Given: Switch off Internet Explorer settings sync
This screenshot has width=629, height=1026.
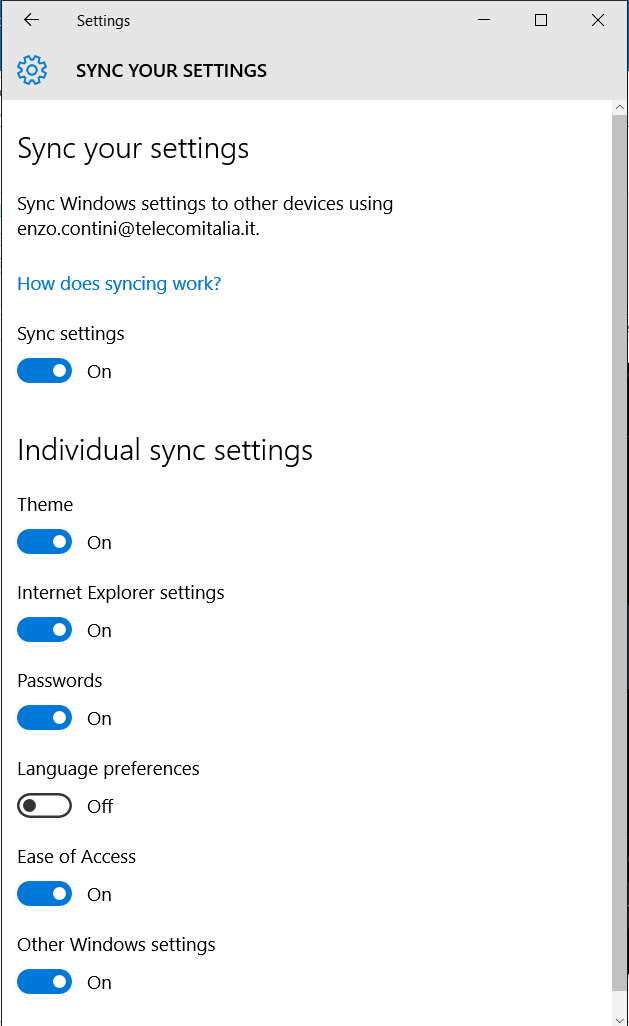Looking at the screenshot, I should coord(45,630).
